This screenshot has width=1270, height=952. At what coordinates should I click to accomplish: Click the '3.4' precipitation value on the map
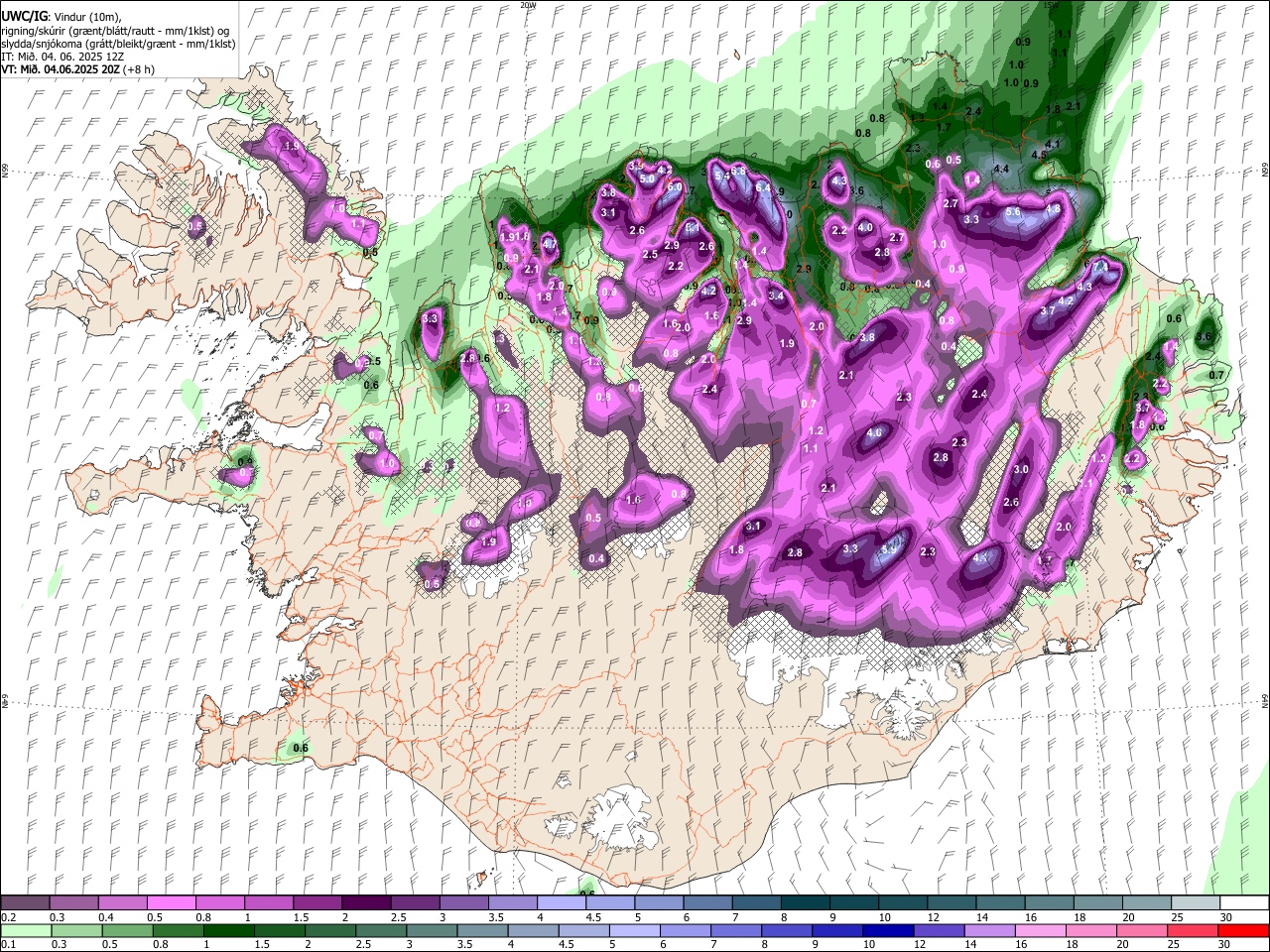click(776, 296)
